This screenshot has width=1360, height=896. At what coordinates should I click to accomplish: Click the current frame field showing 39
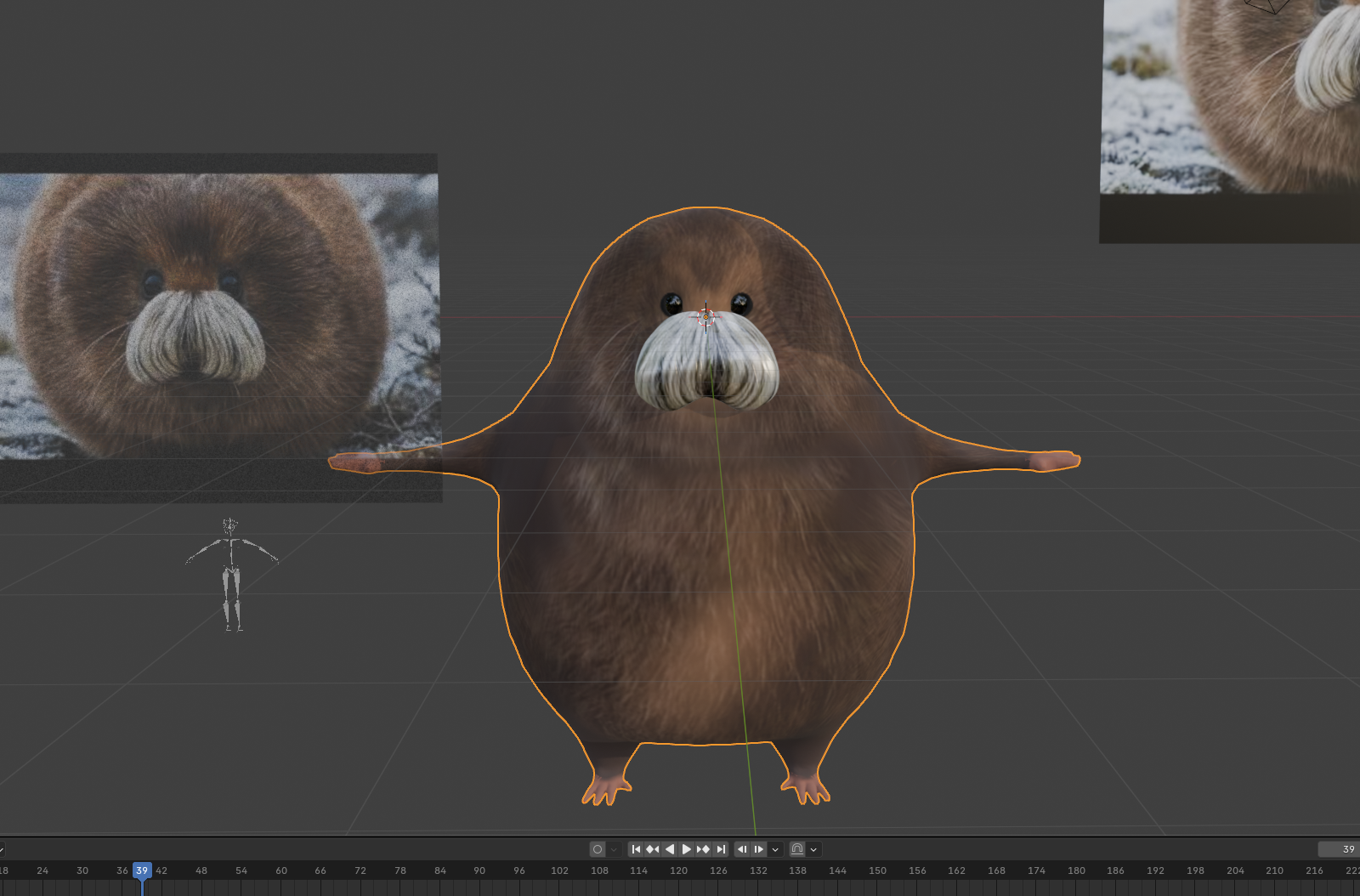click(1339, 849)
